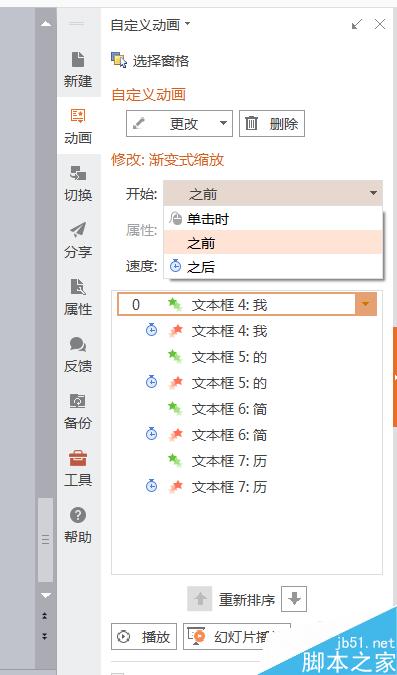The height and width of the screenshot is (675, 397).
Task: Click the vertical scrollbar thumb
Action: coord(46,540)
